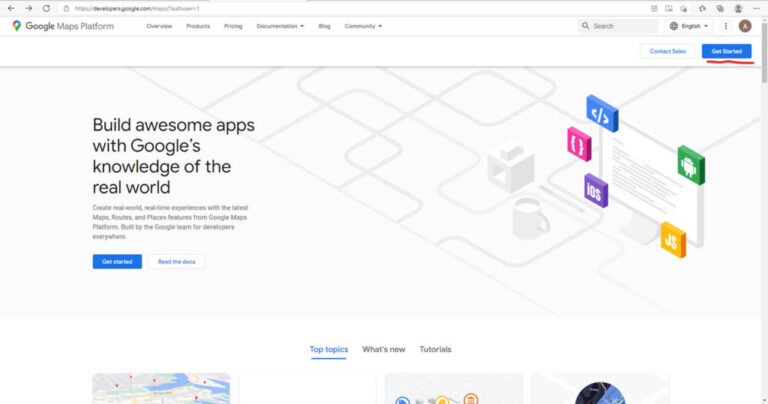Go to the Pricing page

coord(233,26)
